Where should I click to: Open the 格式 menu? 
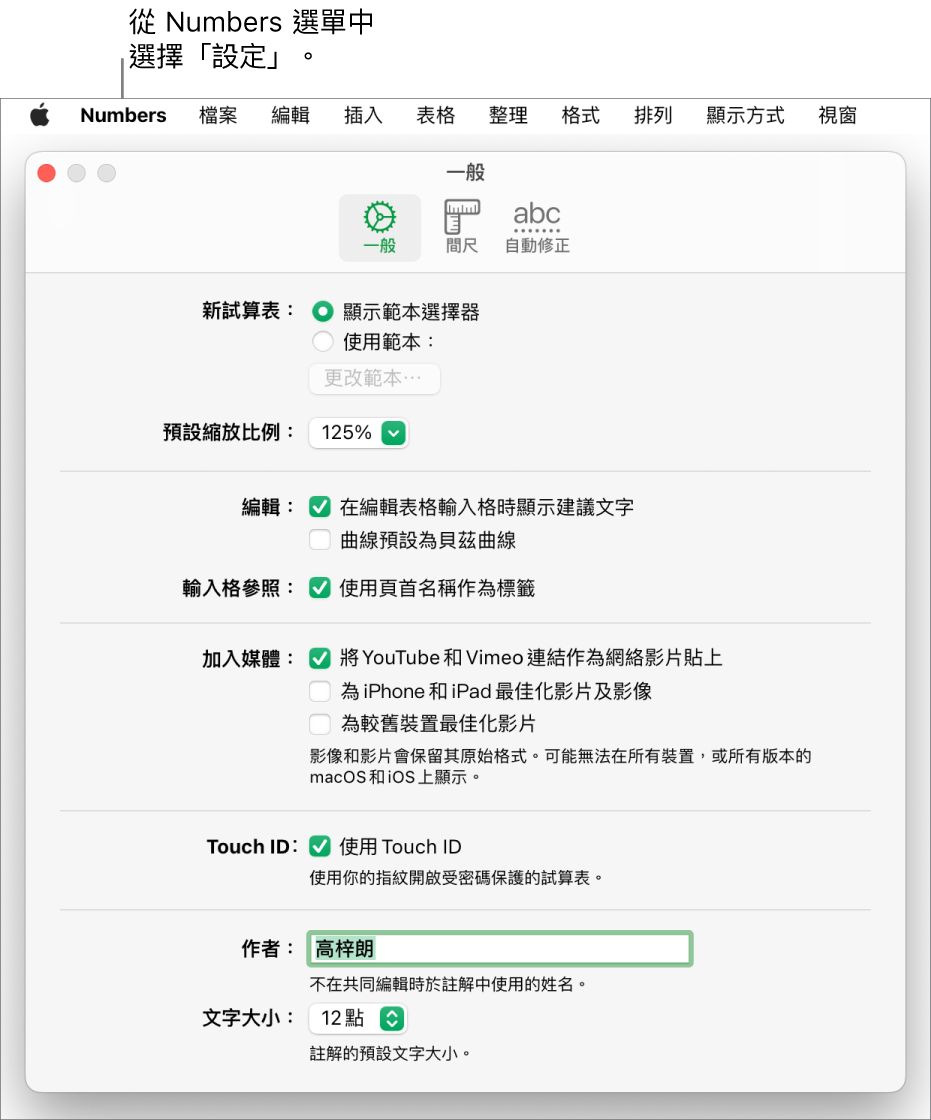coord(580,115)
